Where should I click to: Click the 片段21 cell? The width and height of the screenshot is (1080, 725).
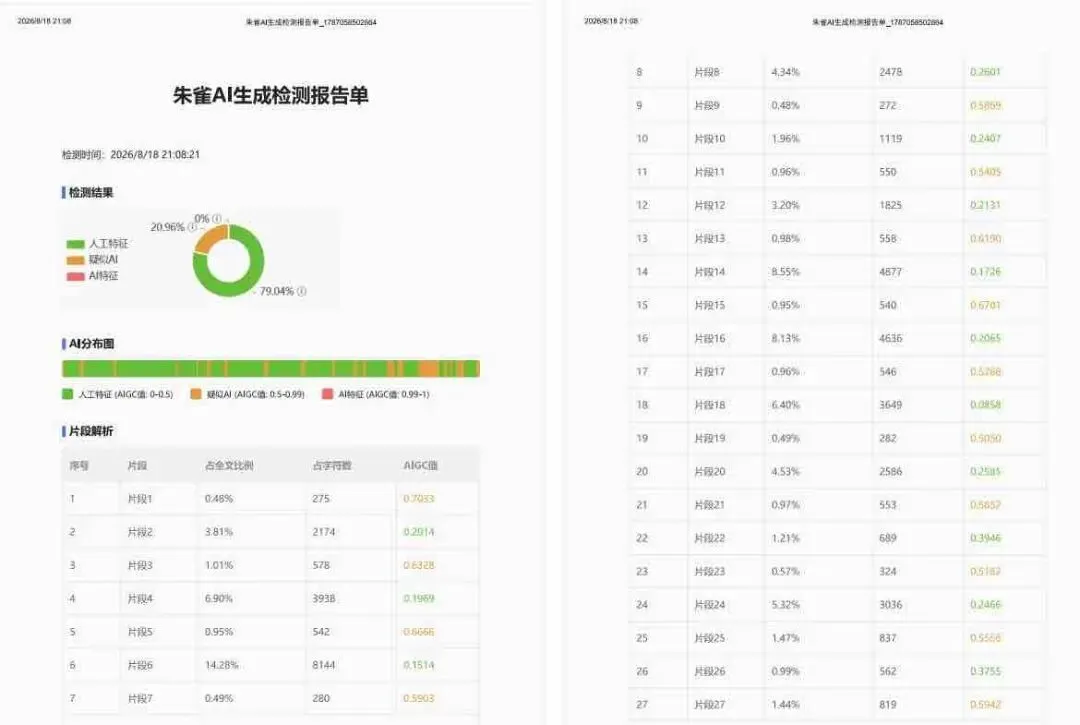[709, 505]
